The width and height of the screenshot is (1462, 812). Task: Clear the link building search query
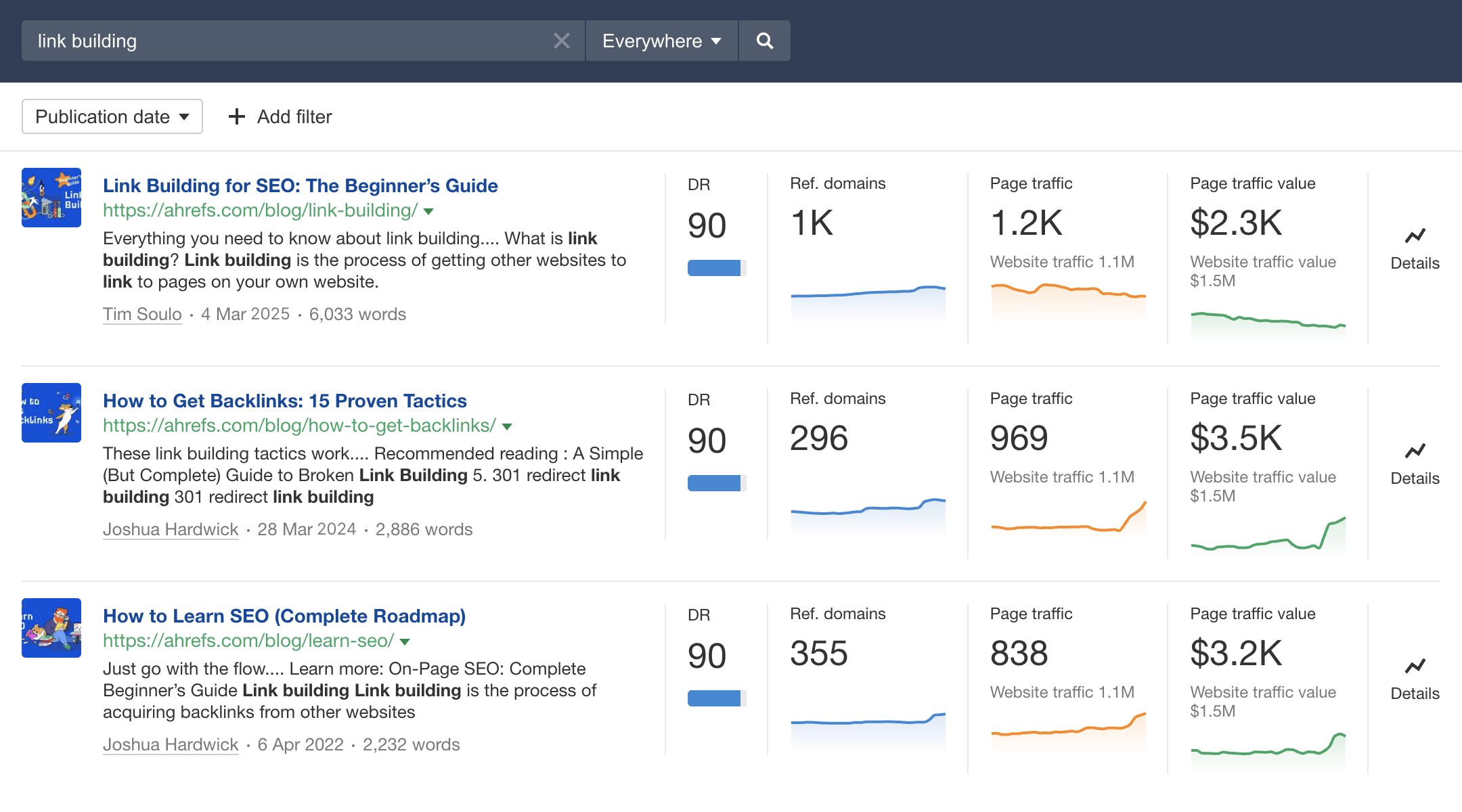coord(561,41)
